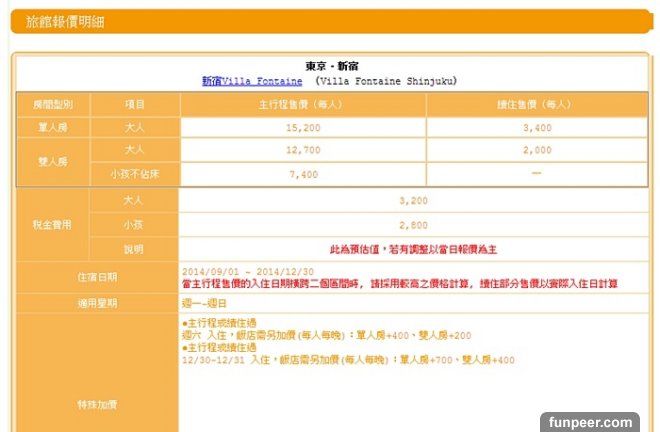Click the 單人房 row label

52,127
